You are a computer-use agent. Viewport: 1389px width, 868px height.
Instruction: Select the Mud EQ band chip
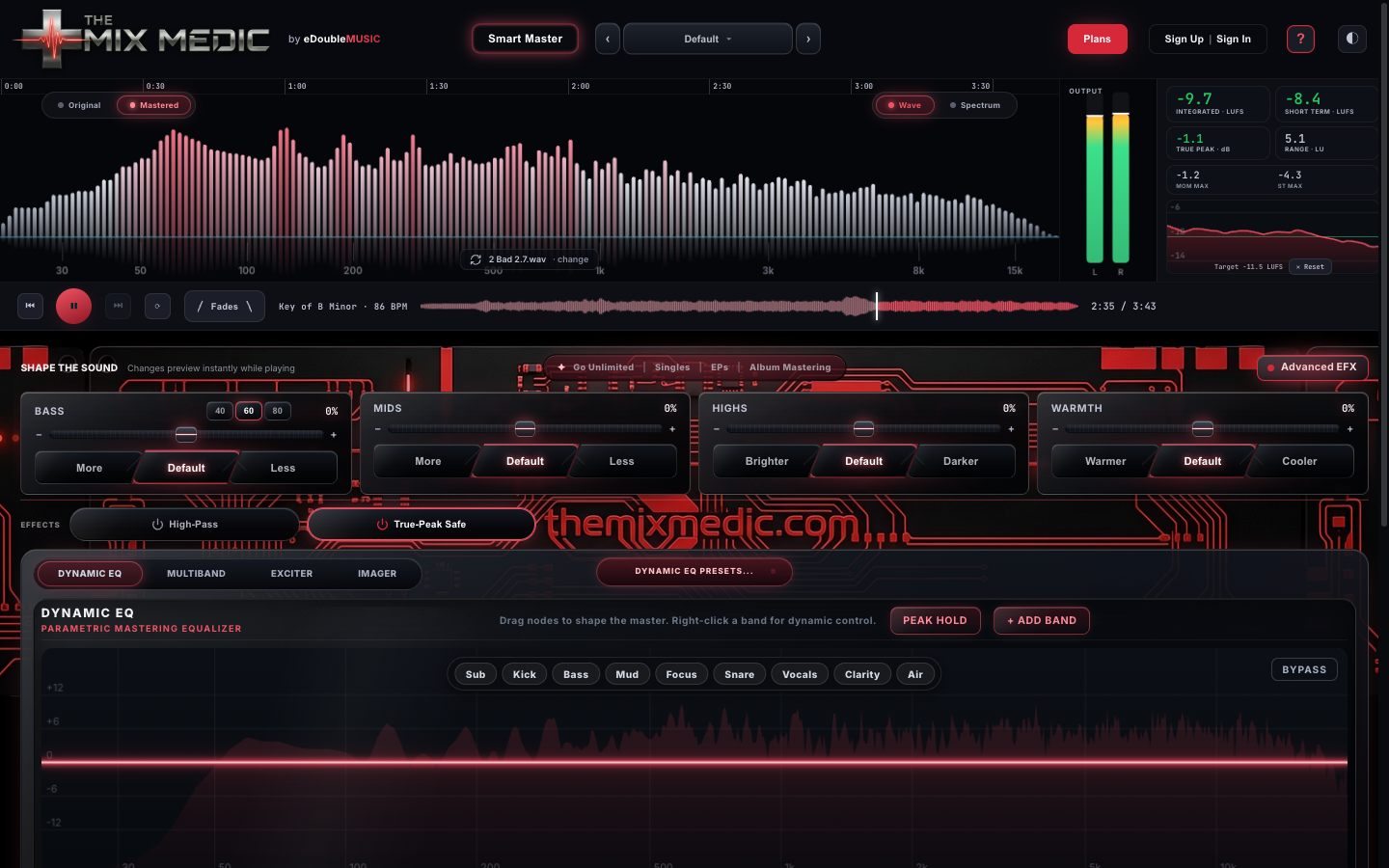click(627, 674)
